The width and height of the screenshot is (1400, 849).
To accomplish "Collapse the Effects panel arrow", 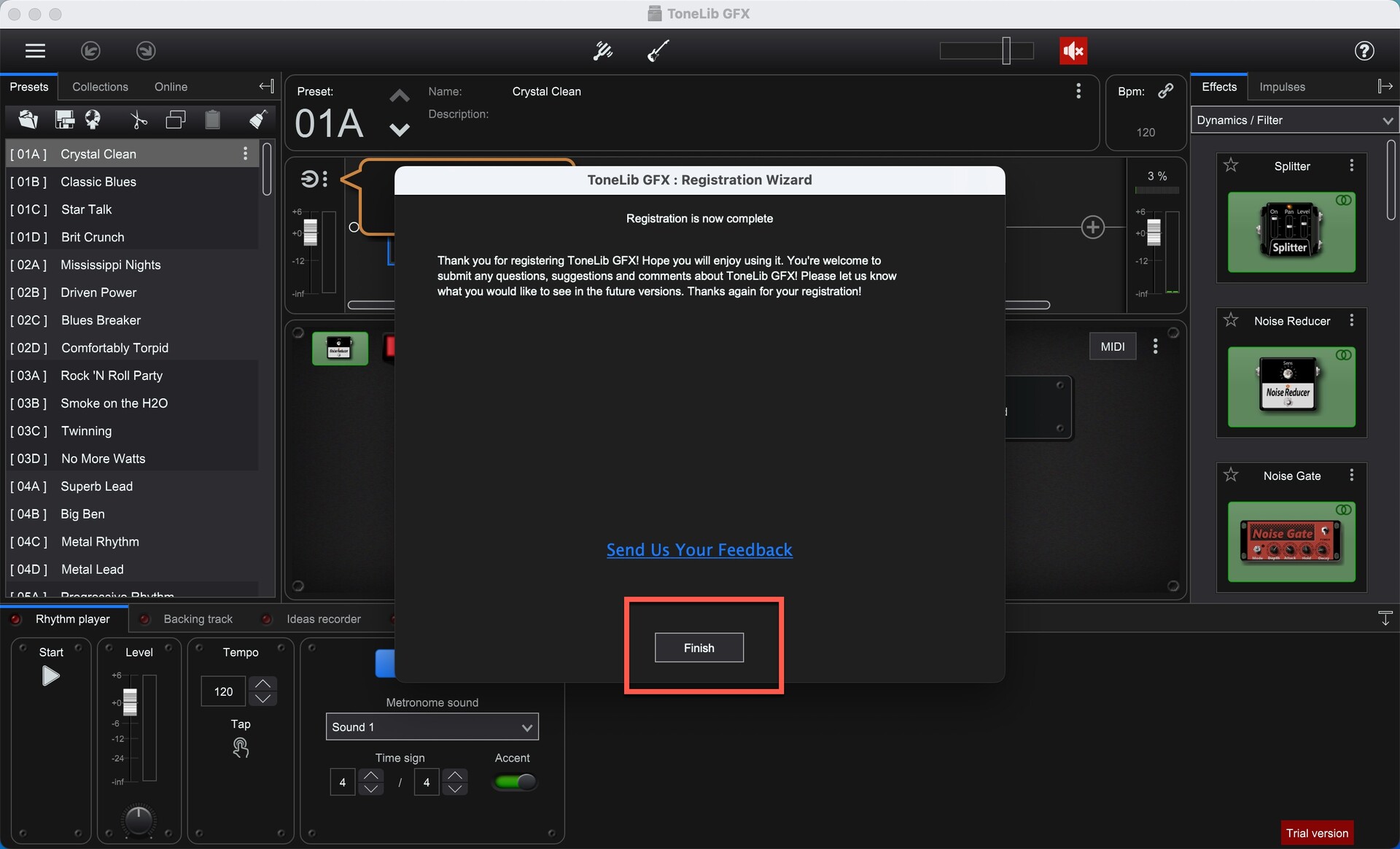I will pos(1385,86).
